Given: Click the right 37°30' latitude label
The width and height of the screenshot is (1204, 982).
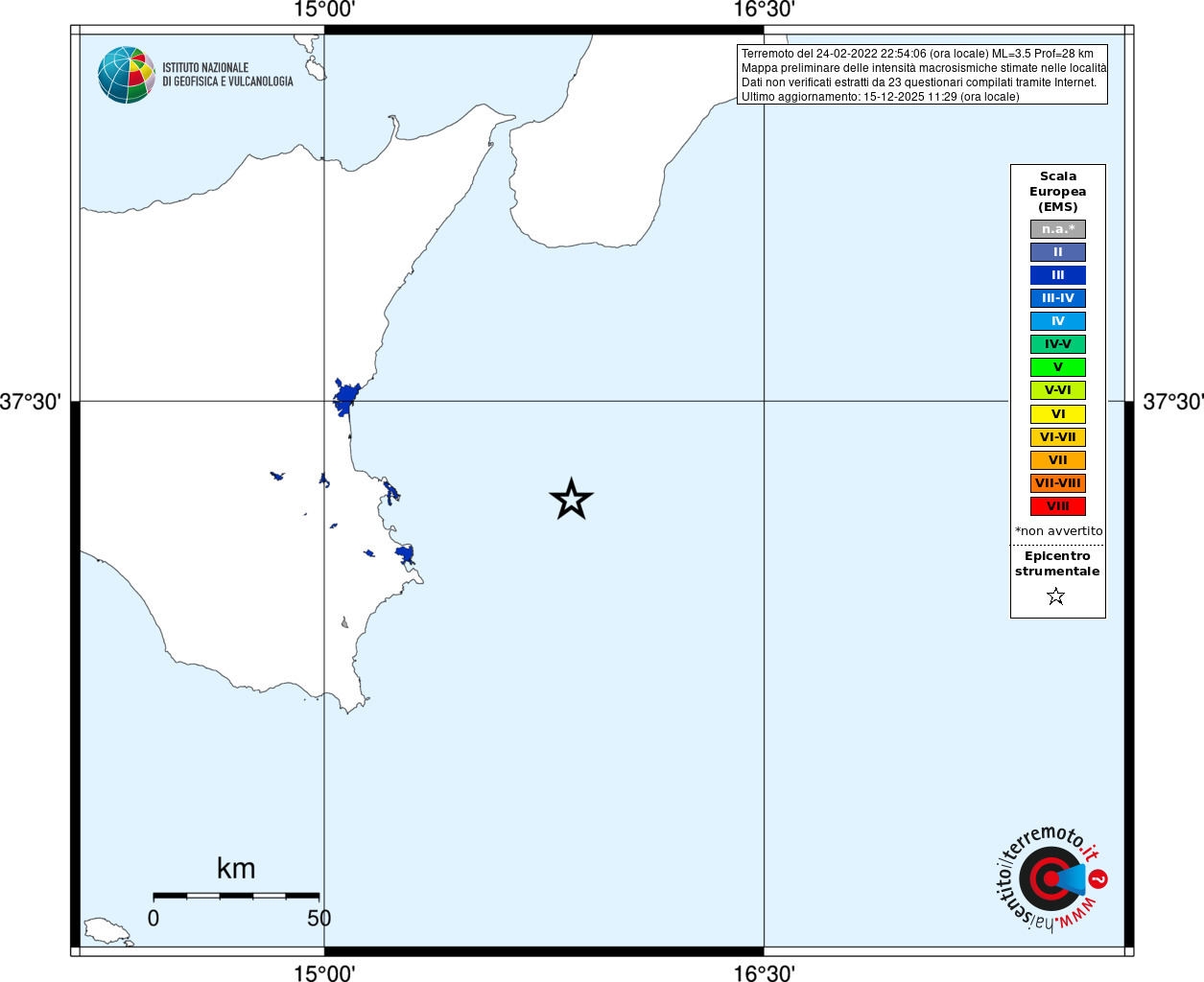Looking at the screenshot, I should pyautogui.click(x=1172, y=402).
